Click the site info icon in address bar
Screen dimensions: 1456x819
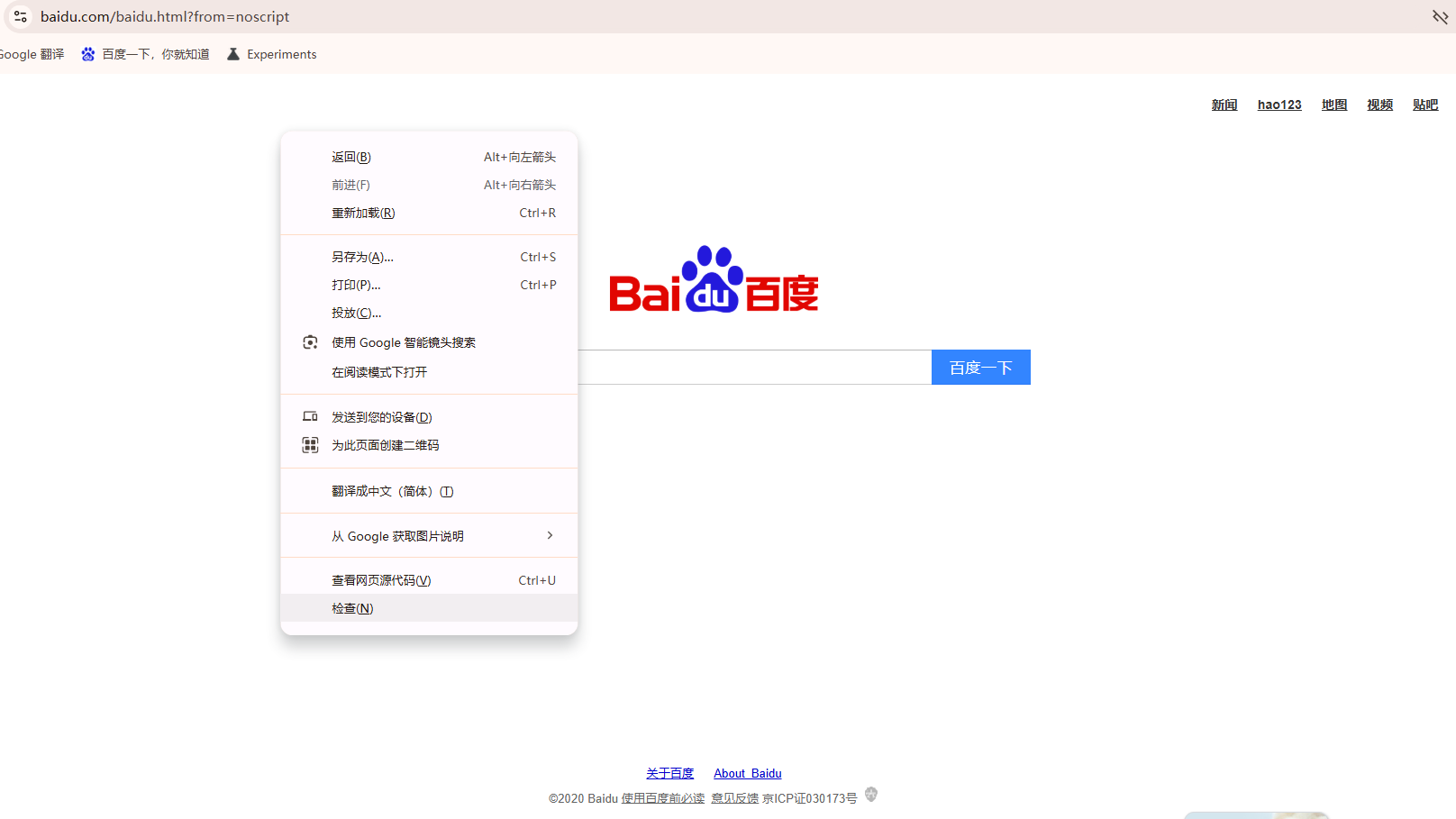(x=21, y=16)
